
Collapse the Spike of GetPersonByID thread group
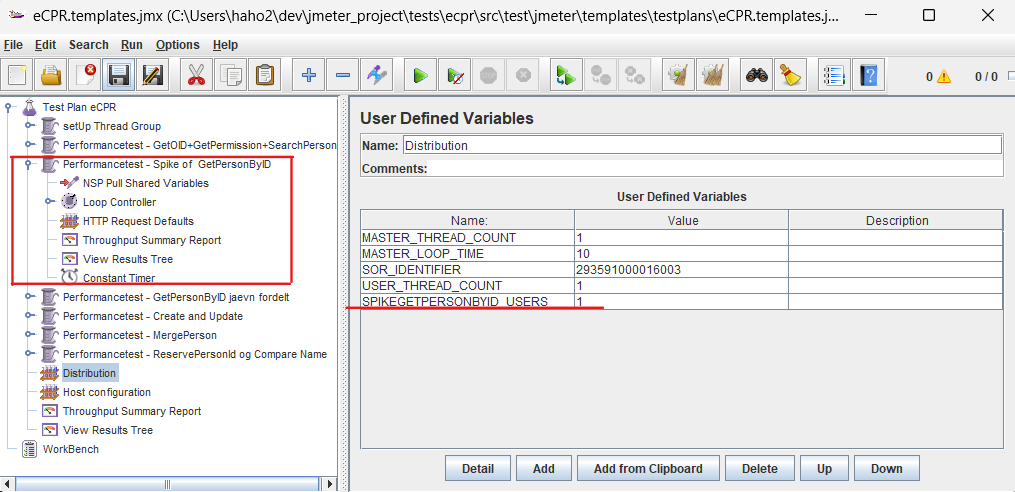[x=29, y=164]
